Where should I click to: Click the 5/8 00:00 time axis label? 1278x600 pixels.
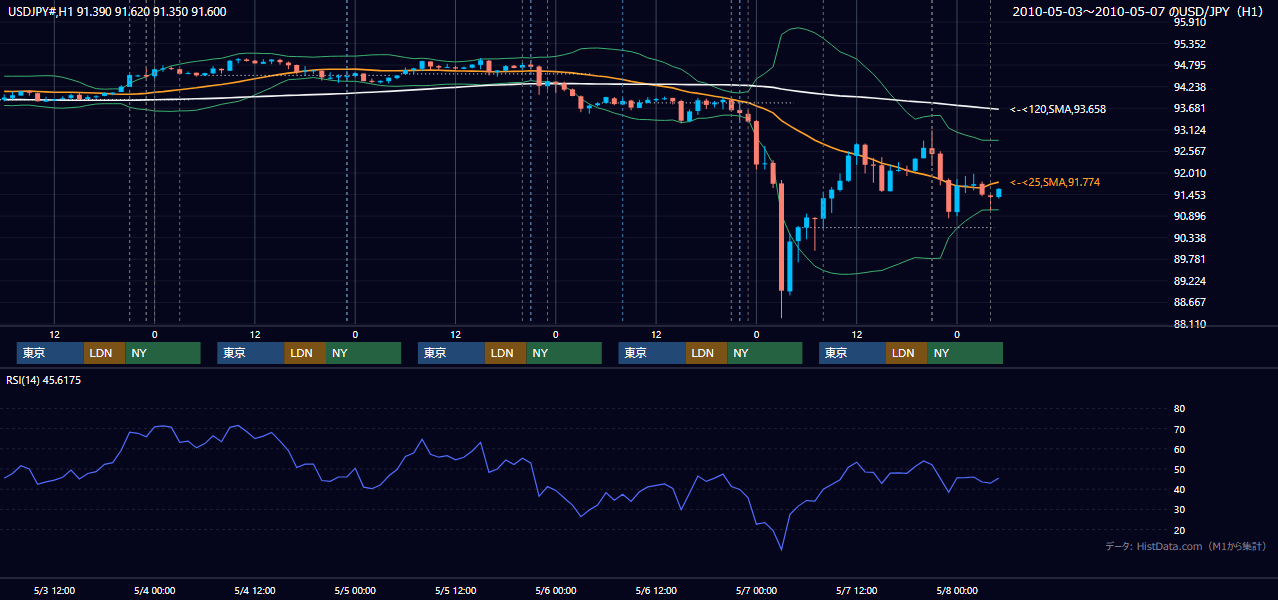point(957,591)
